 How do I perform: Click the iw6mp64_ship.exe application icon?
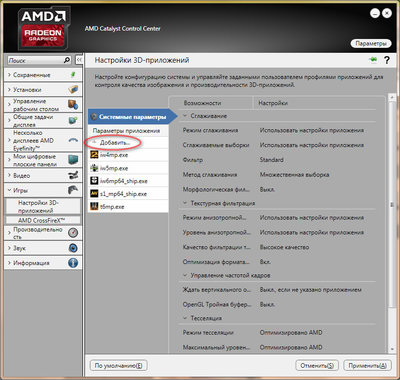94,181
